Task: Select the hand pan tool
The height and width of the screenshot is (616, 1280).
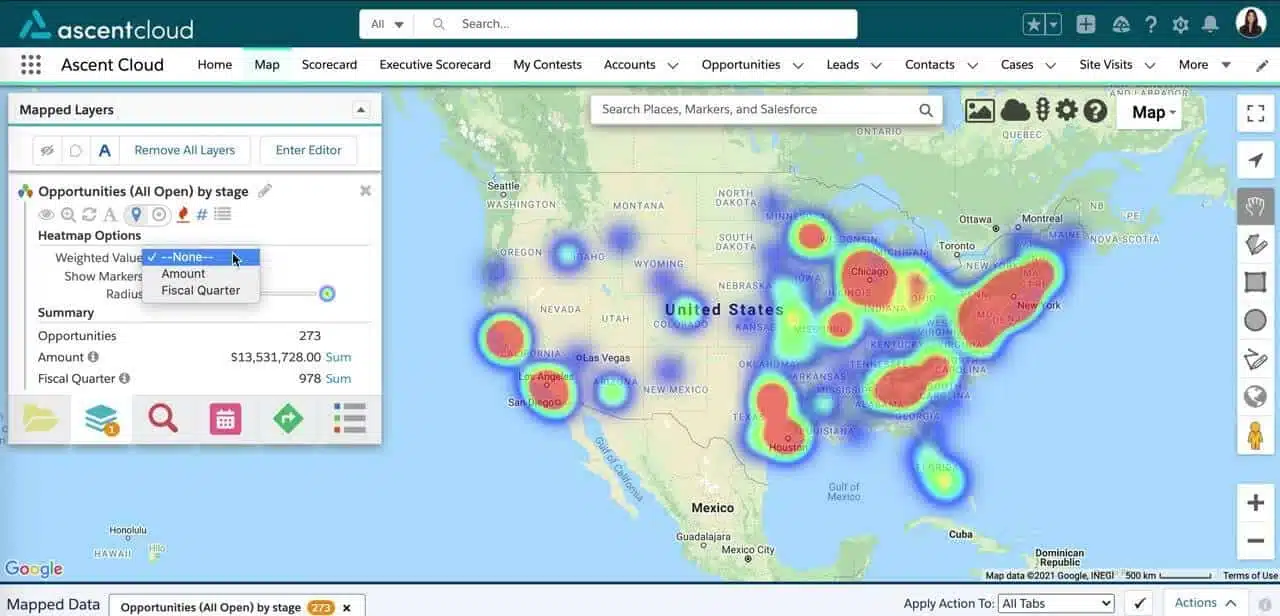Action: pyautogui.click(x=1255, y=207)
